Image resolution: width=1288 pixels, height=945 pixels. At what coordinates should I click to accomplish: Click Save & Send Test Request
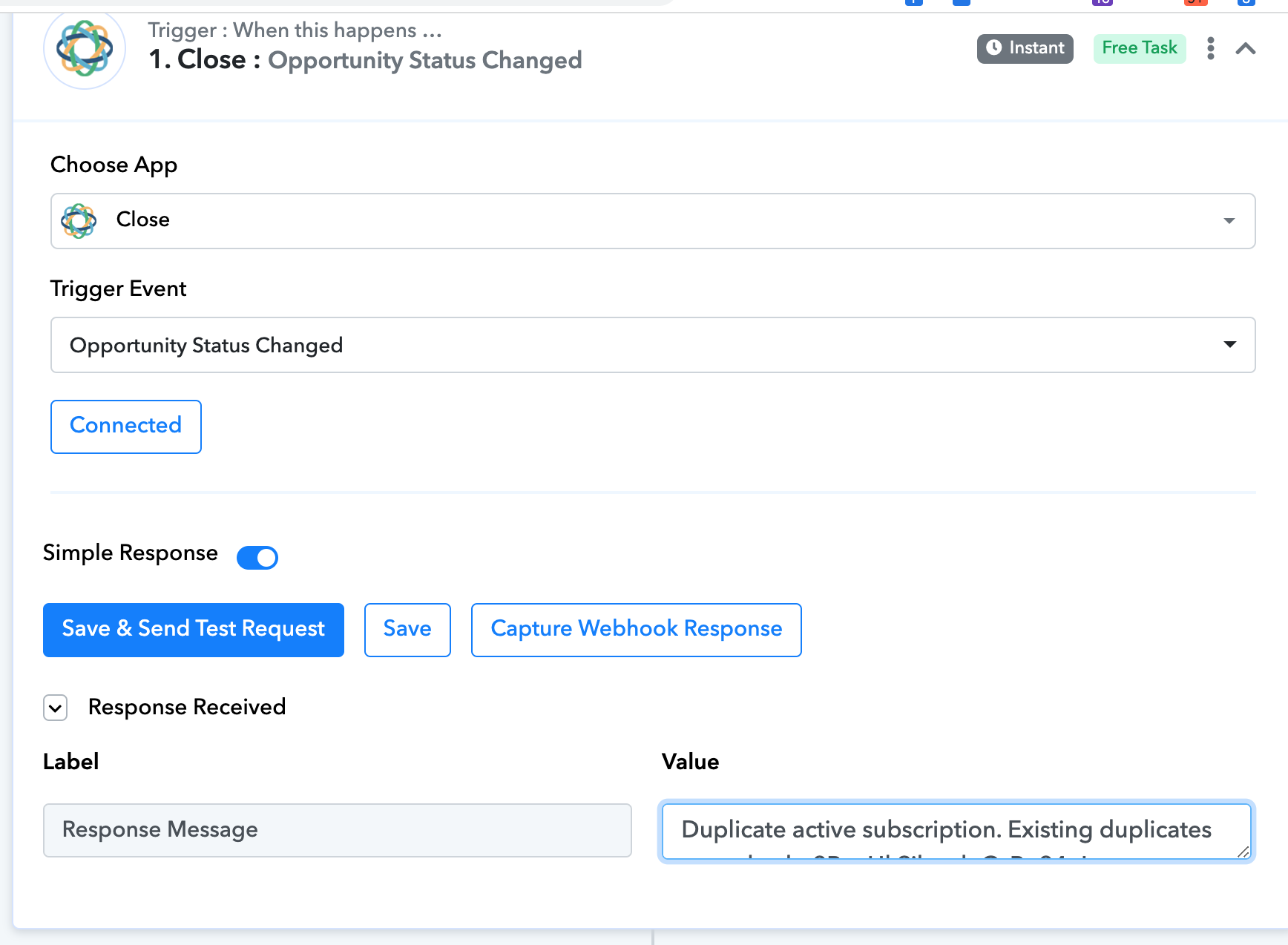(x=194, y=630)
